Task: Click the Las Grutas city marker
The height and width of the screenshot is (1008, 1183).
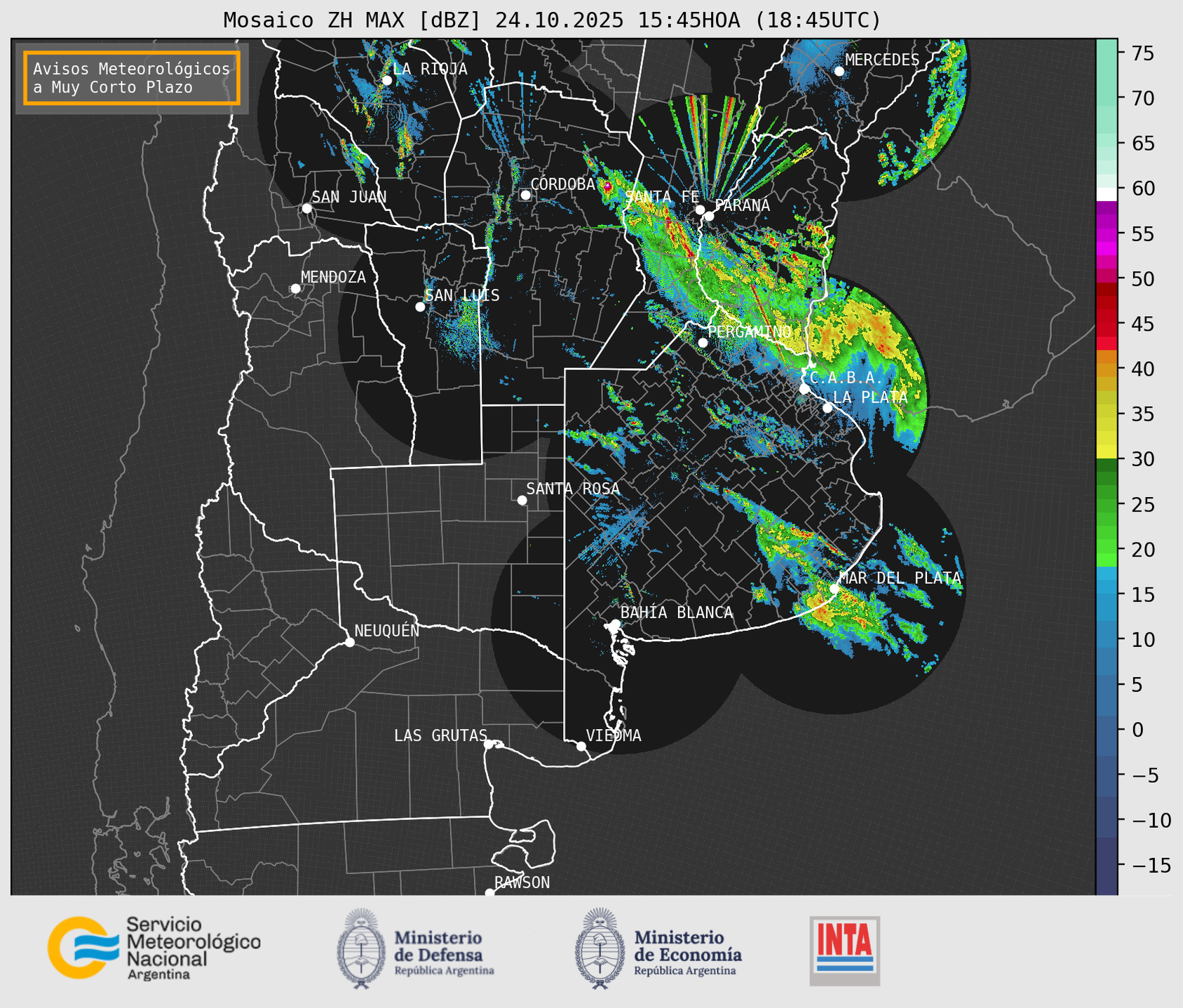Action: pyautogui.click(x=489, y=744)
